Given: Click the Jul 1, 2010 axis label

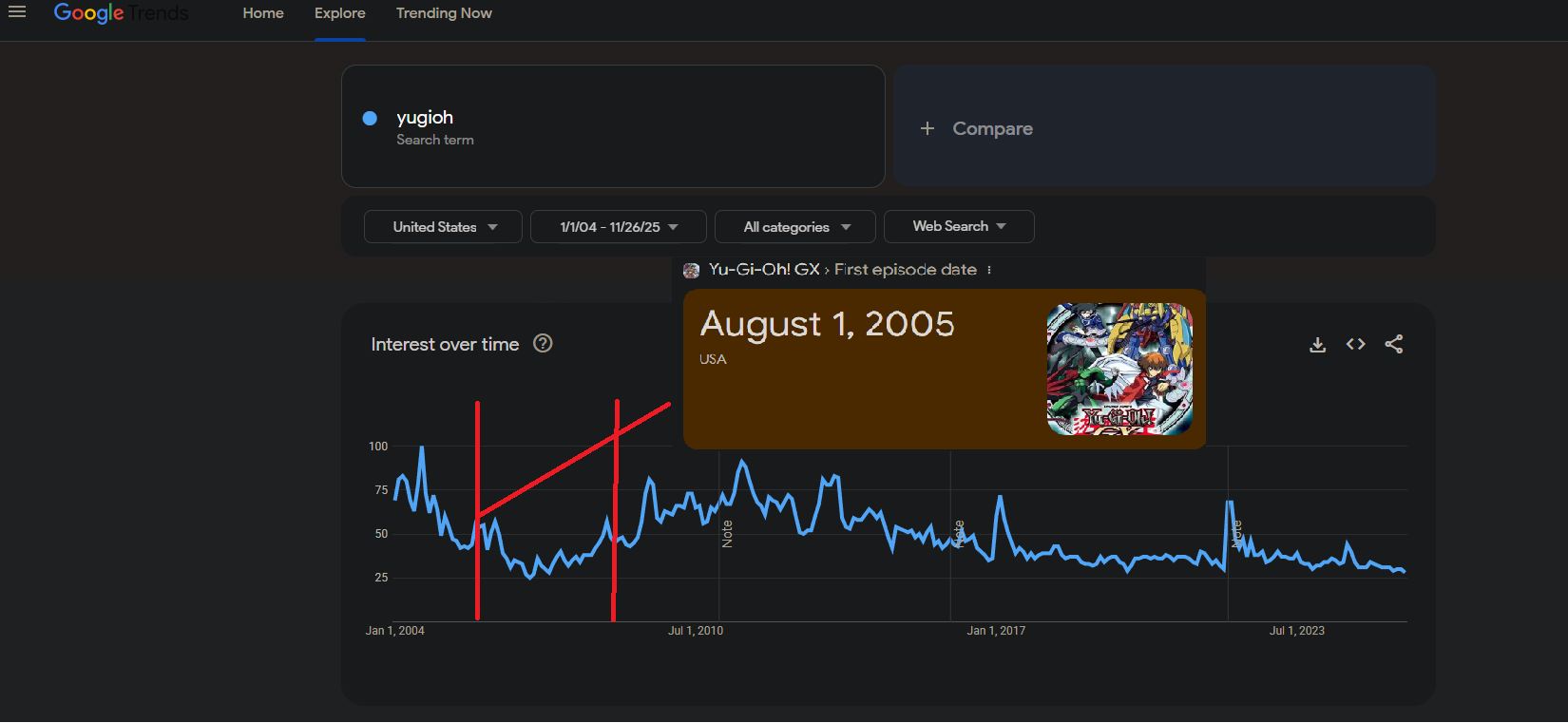Looking at the screenshot, I should (x=696, y=631).
